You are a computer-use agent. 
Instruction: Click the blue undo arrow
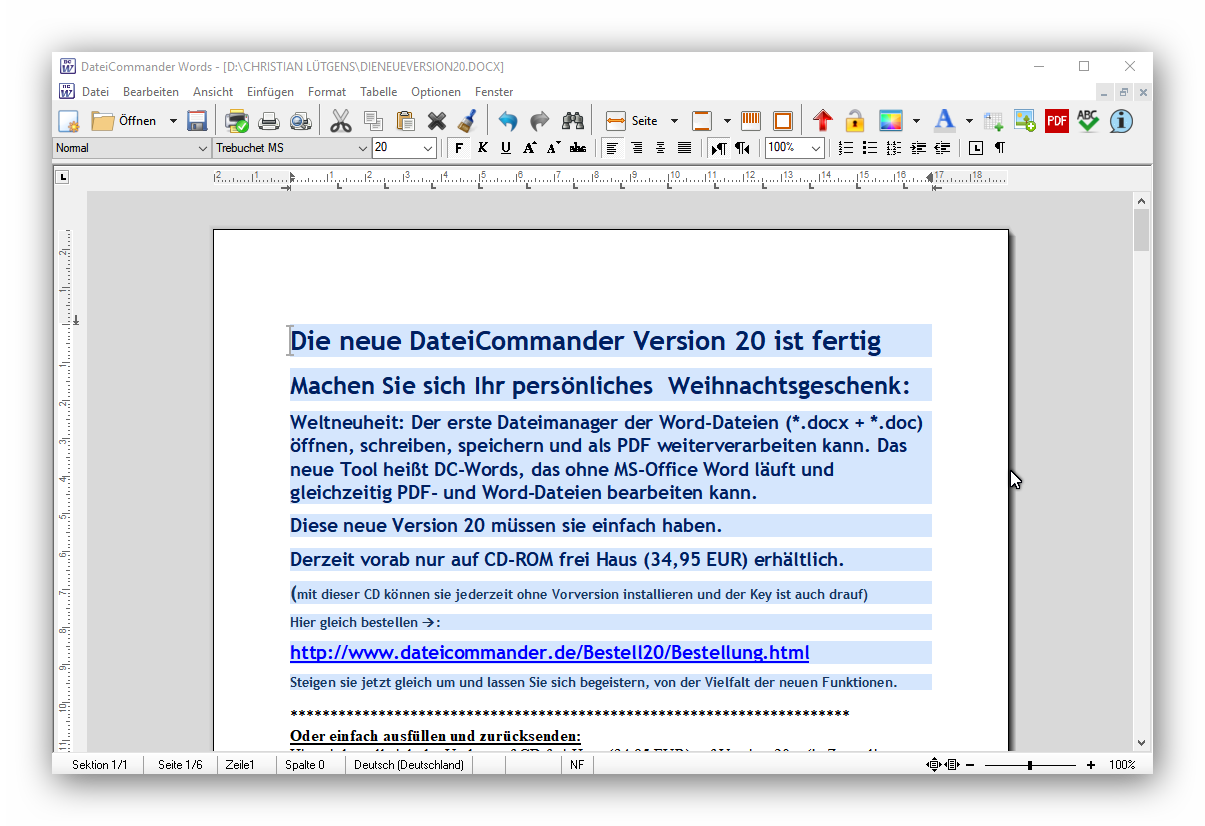508,121
